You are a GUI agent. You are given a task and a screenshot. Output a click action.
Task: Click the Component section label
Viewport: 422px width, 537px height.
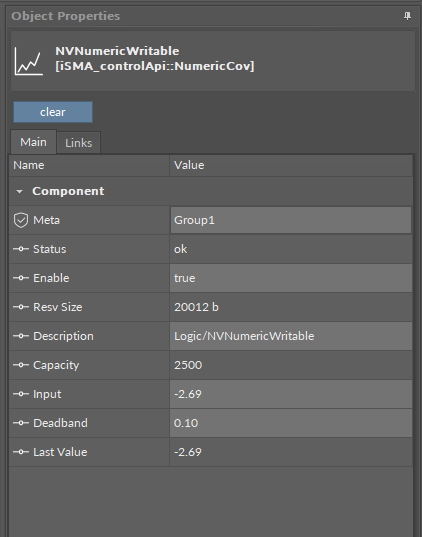click(68, 191)
